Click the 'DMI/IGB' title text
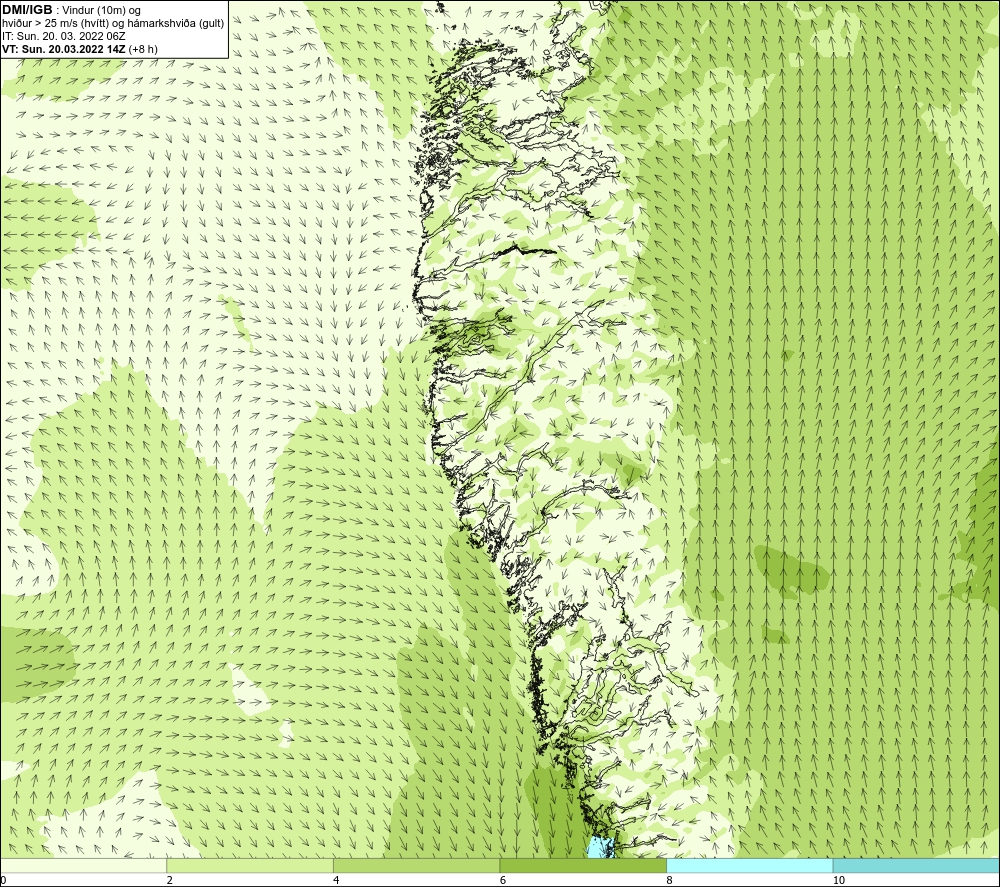Image resolution: width=1000 pixels, height=887 pixels. (x=27, y=10)
